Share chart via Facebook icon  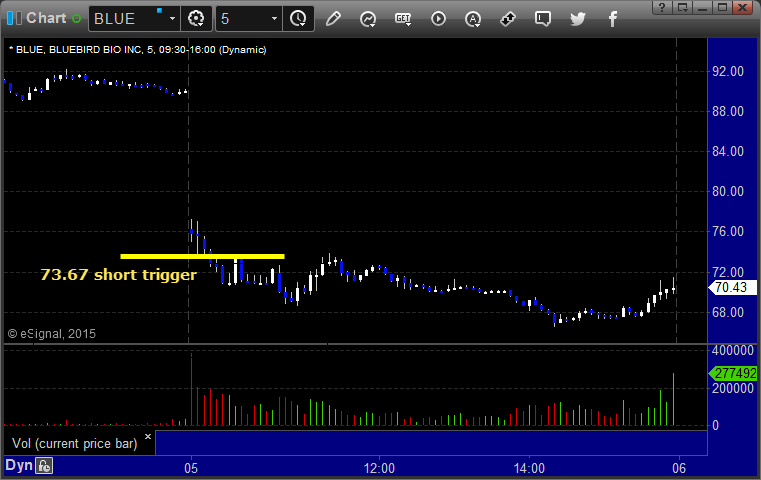click(612, 19)
